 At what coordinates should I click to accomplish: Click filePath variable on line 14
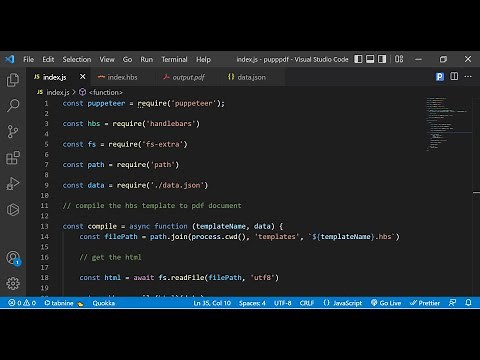121,237
